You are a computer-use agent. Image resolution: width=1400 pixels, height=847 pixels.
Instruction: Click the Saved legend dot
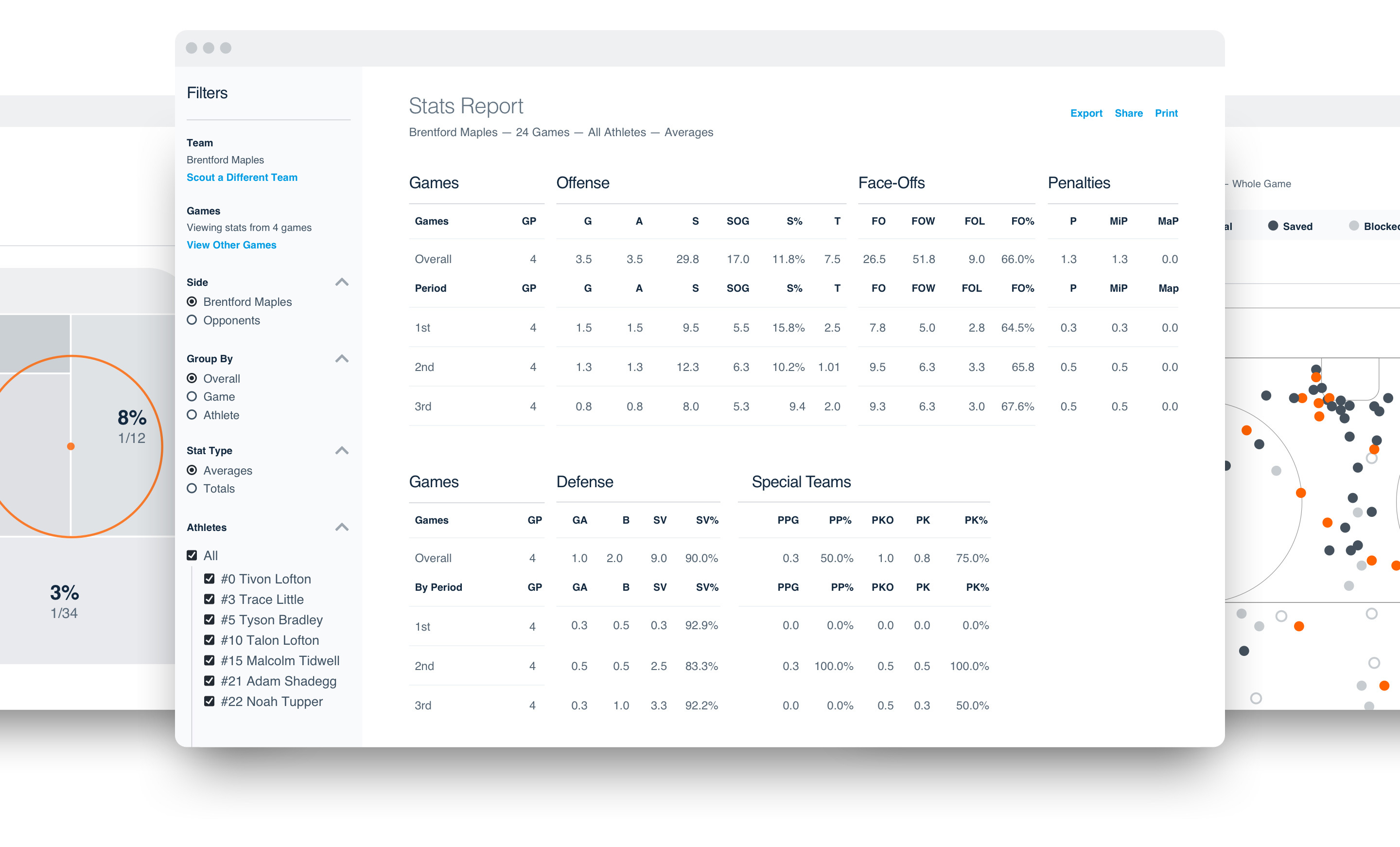pos(1273,226)
